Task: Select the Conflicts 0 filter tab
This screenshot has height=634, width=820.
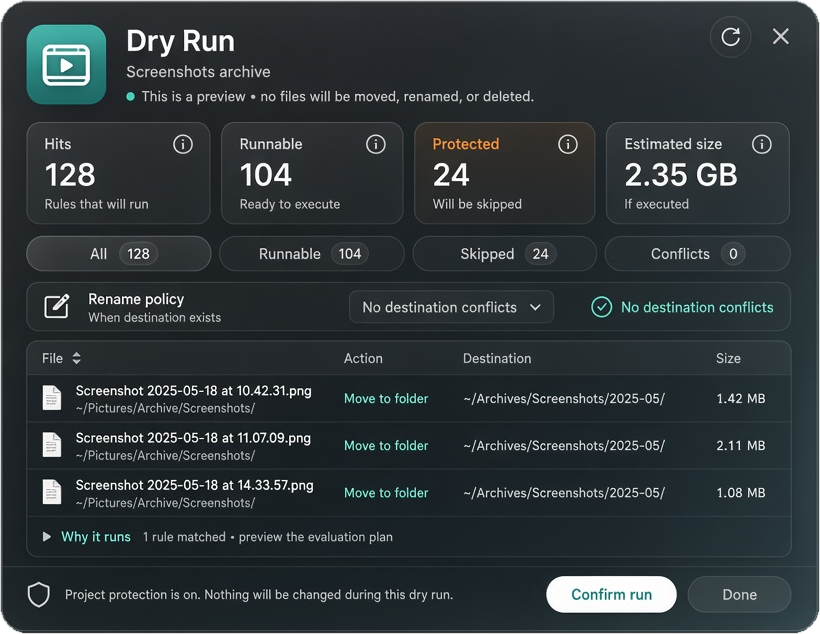Action: [x=698, y=254]
